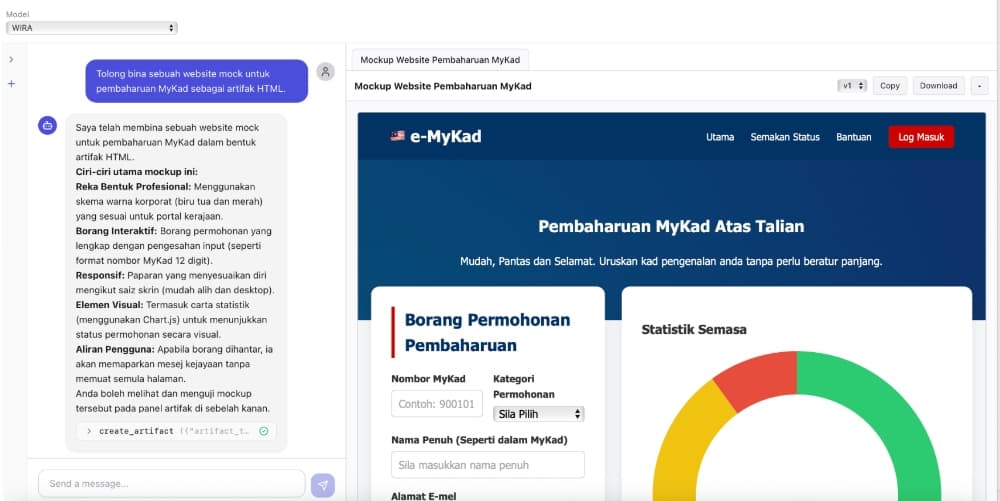1000x501 pixels.
Task: Switch to Mockup Website Pembaharuan MyKad tab
Action: [440, 60]
